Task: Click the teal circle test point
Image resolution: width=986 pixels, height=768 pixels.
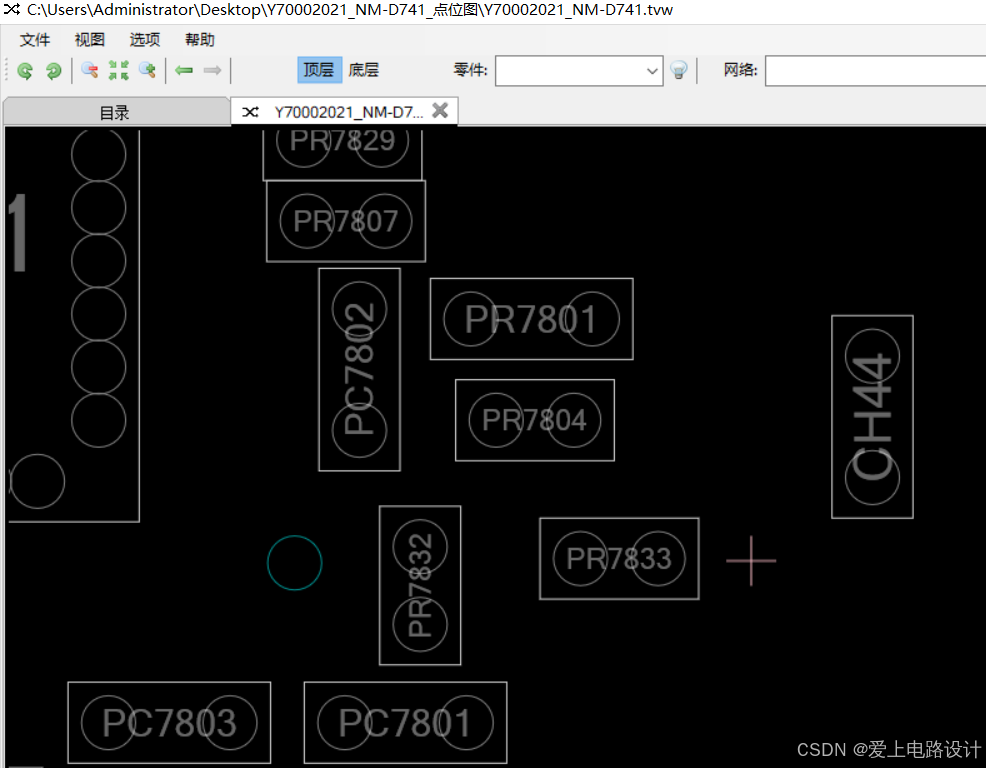Action: pos(294,562)
